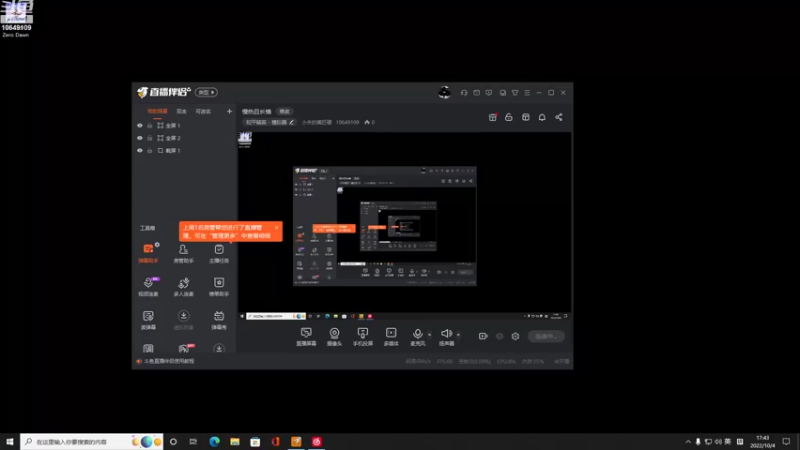This screenshot has width=800, height=450.
Task: Open the mail envelope icon in title bar
Action: [477, 93]
